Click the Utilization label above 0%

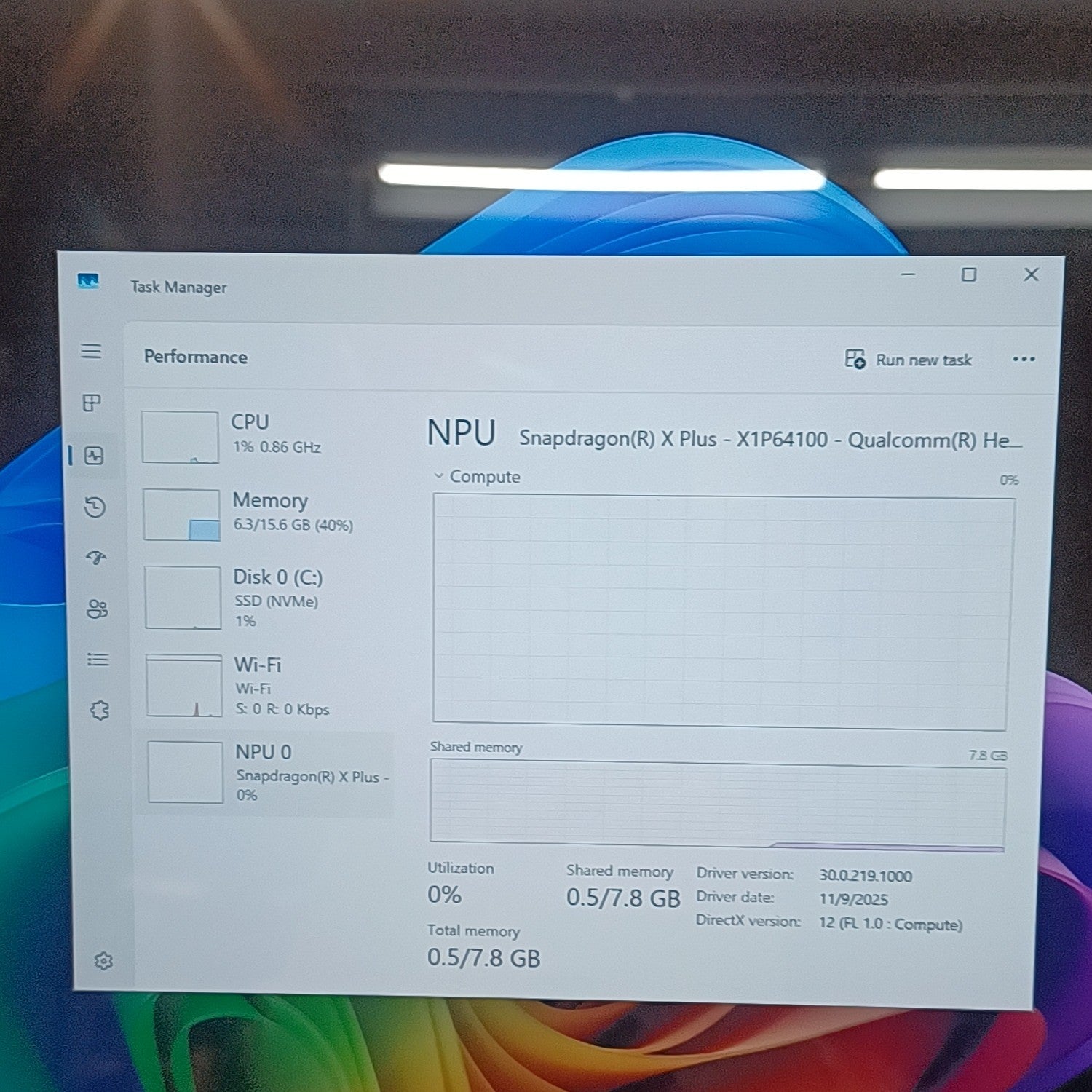[x=460, y=868]
